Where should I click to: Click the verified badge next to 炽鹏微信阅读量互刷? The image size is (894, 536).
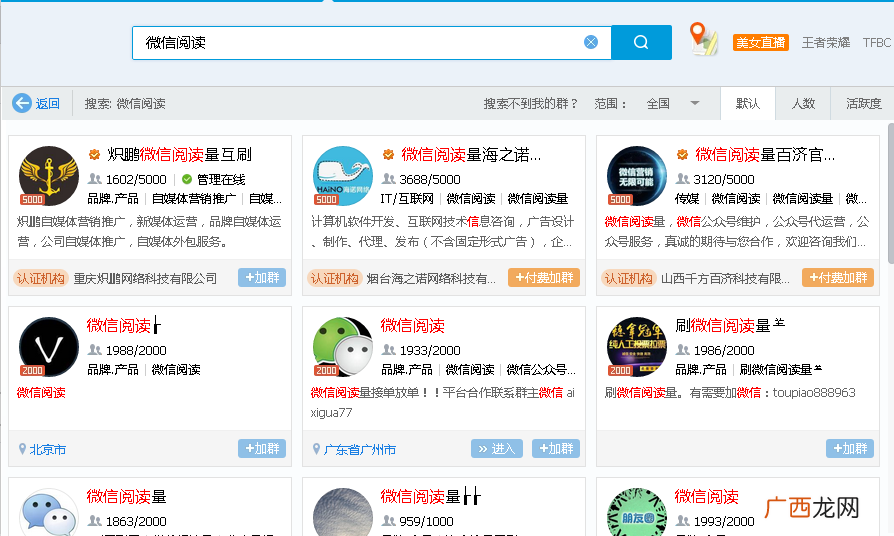pyautogui.click(x=95, y=155)
